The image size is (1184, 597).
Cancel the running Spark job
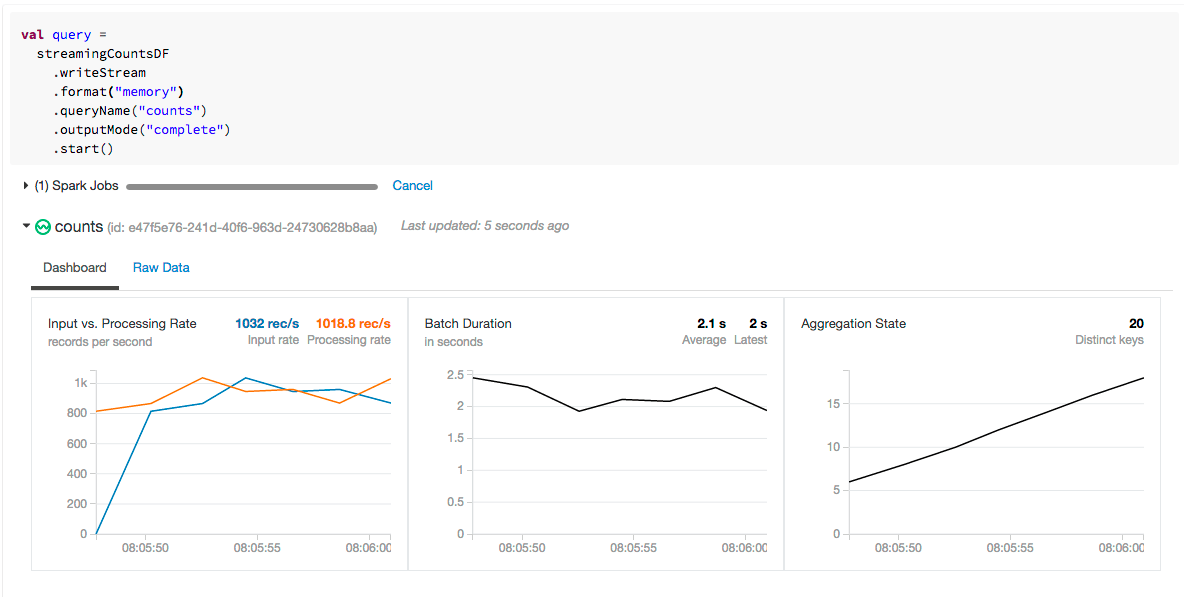412,186
